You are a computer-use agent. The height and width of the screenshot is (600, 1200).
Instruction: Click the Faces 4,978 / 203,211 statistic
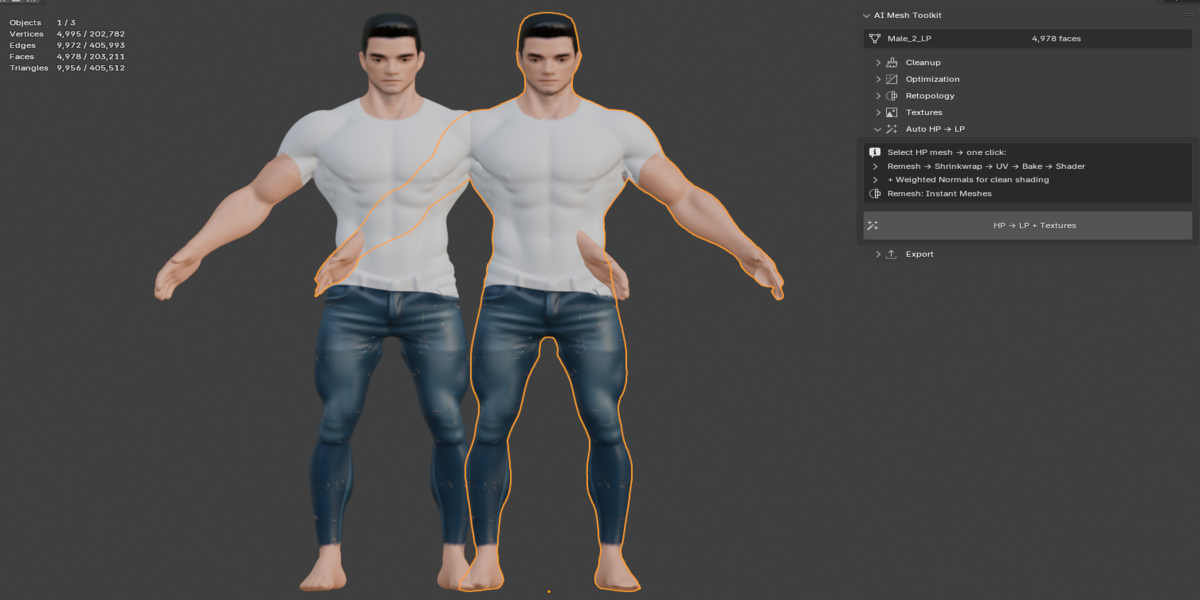[x=67, y=56]
